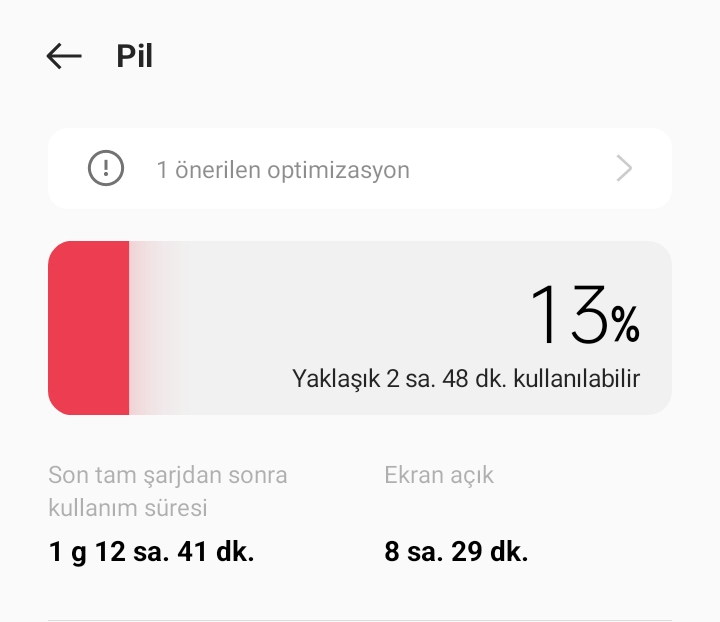
Task: Tap the exclamation mark warning icon
Action: pyautogui.click(x=106, y=168)
